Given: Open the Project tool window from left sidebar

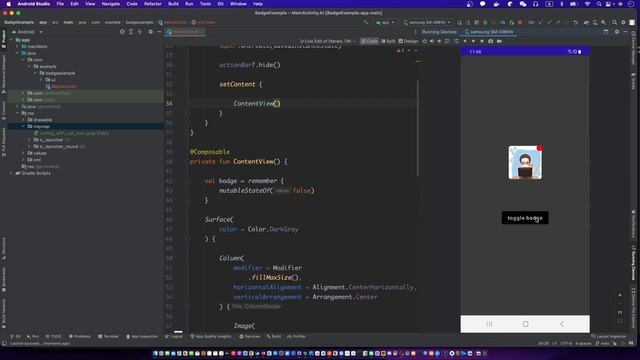Looking at the screenshot, I should click(4, 40).
